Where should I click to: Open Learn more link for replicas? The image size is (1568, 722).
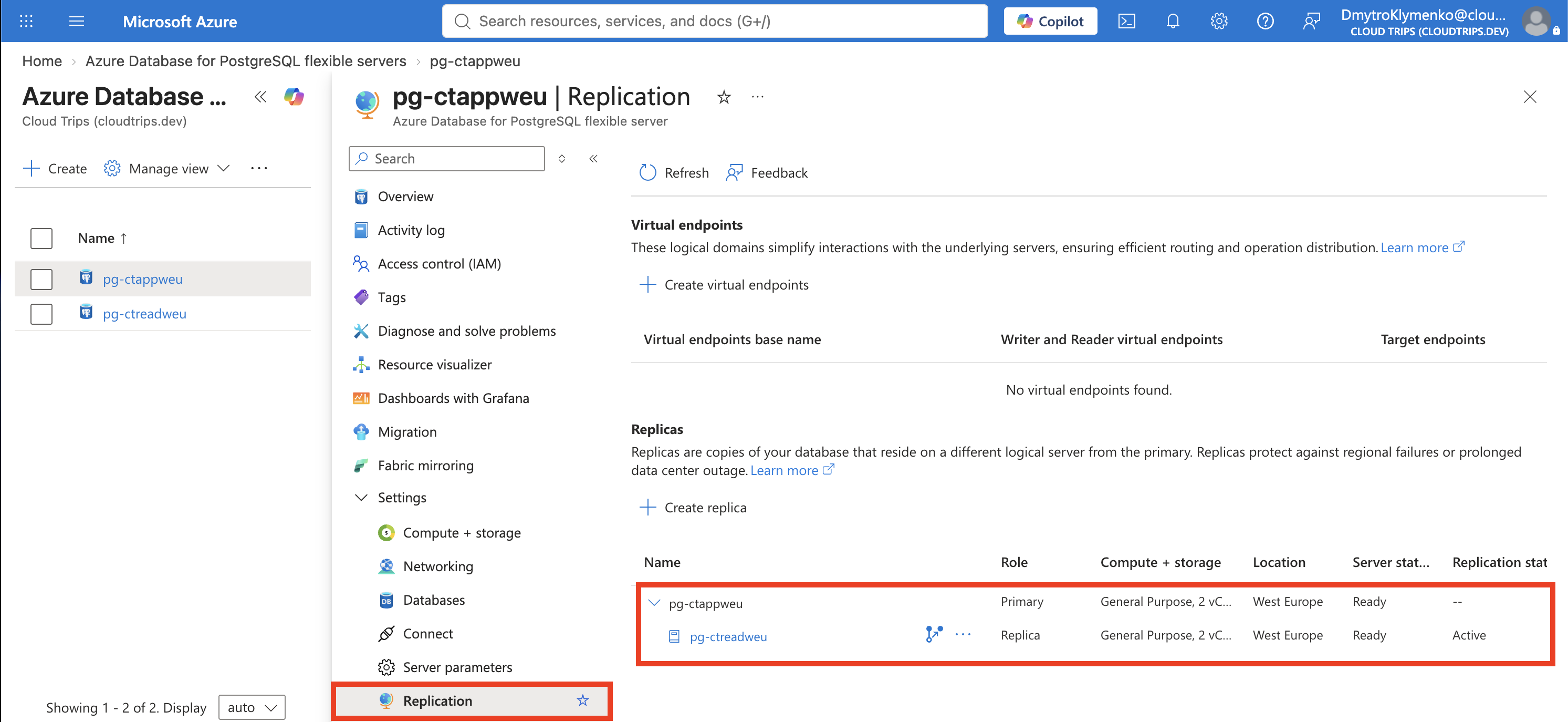coord(792,470)
